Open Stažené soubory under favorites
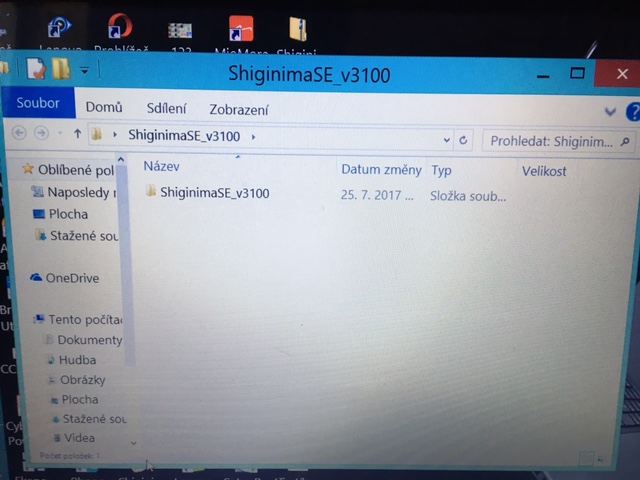Image resolution: width=640 pixels, height=480 pixels. tap(84, 236)
